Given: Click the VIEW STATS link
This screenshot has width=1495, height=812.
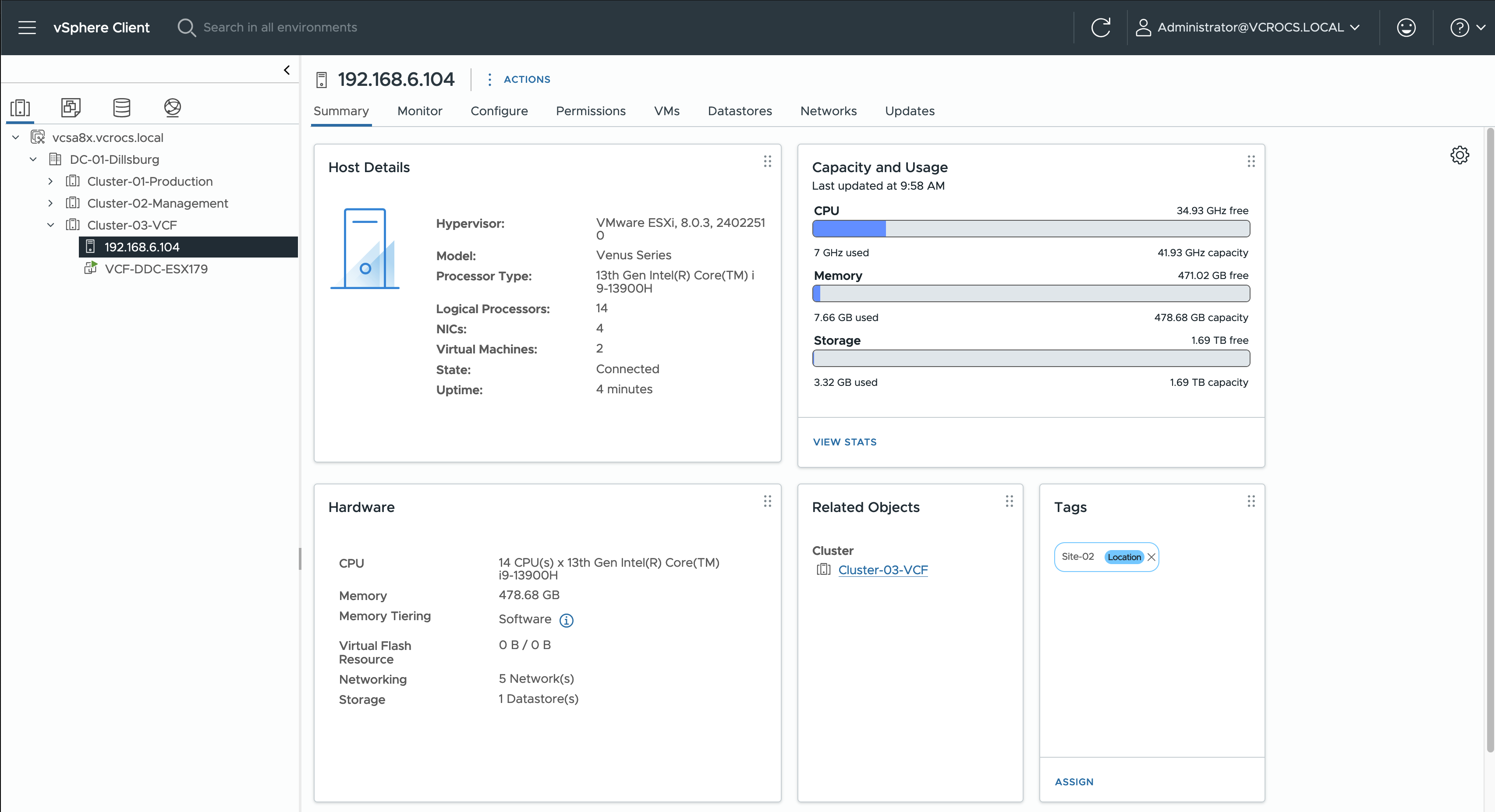Looking at the screenshot, I should 844,441.
